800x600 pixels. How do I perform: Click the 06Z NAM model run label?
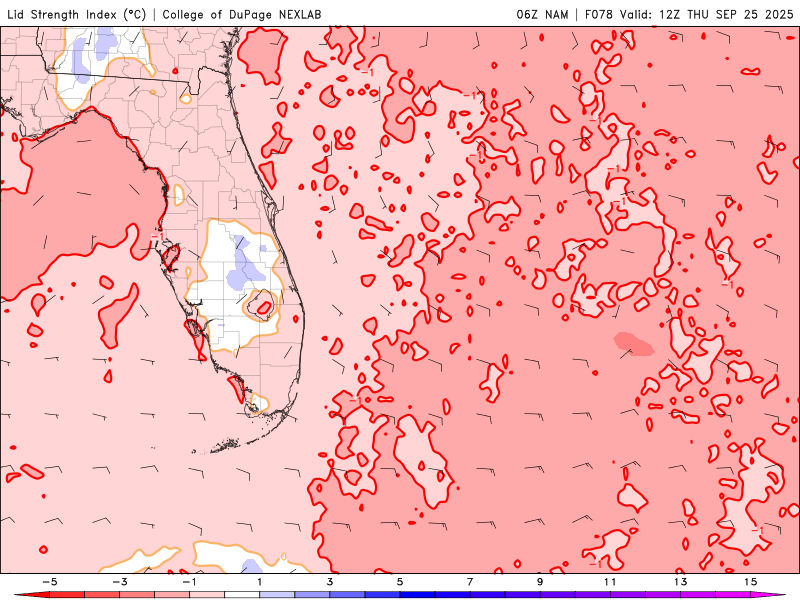pyautogui.click(x=542, y=14)
